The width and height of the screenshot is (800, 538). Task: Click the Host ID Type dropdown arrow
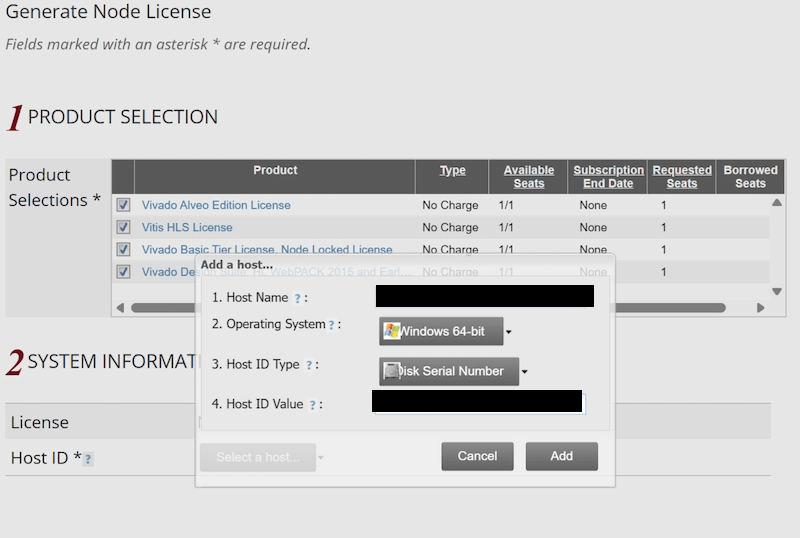coord(524,372)
